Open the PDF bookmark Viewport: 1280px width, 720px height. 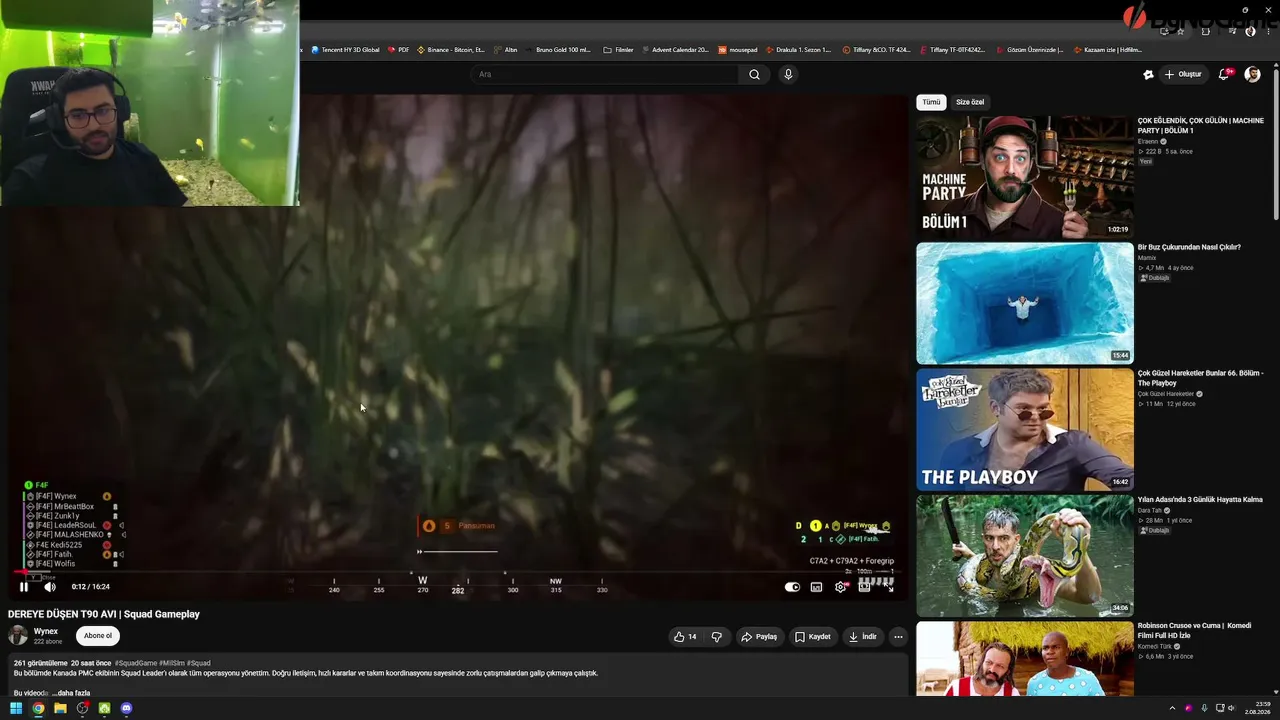[x=399, y=50]
